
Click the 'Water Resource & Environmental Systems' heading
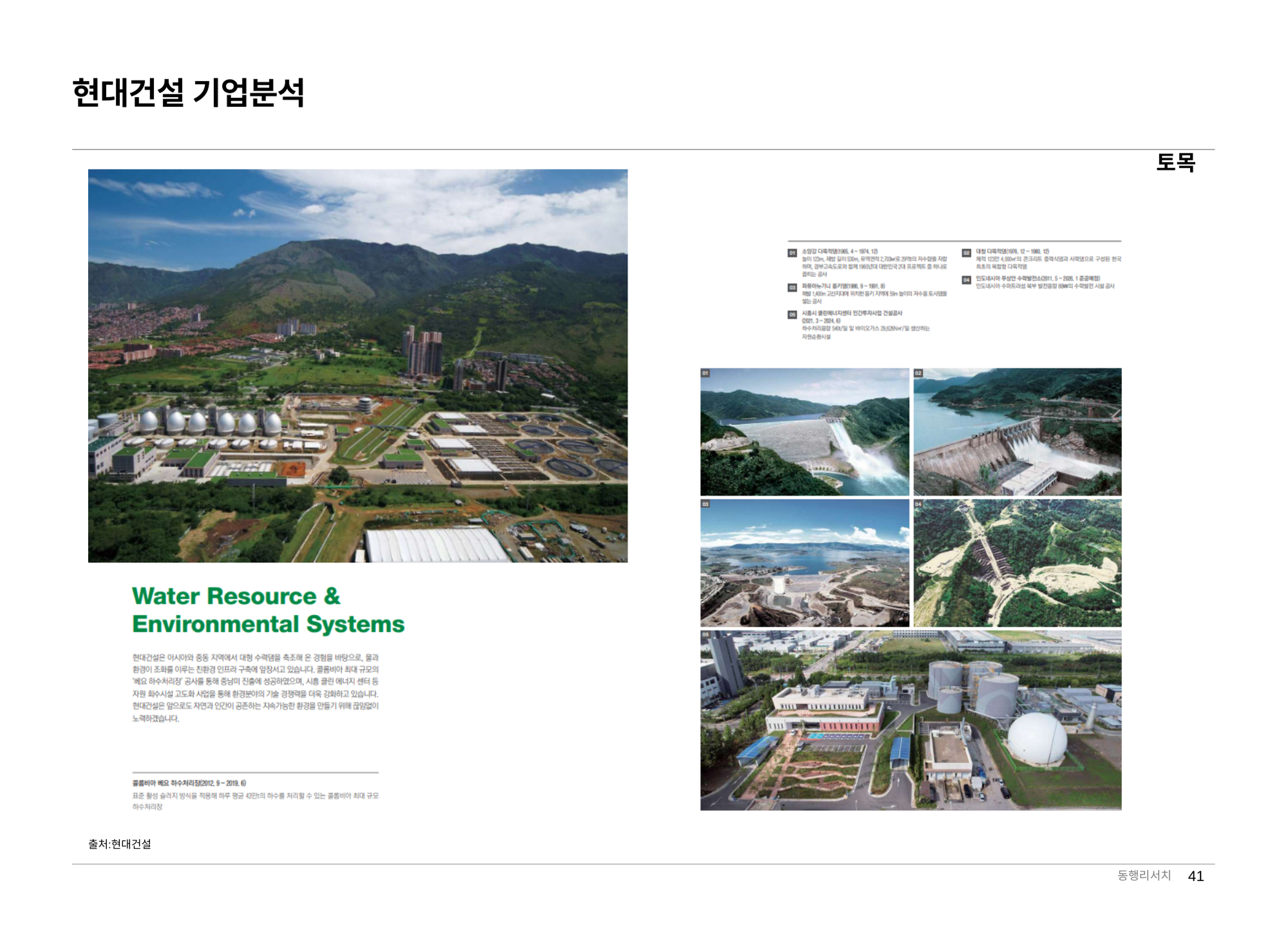click(x=268, y=610)
